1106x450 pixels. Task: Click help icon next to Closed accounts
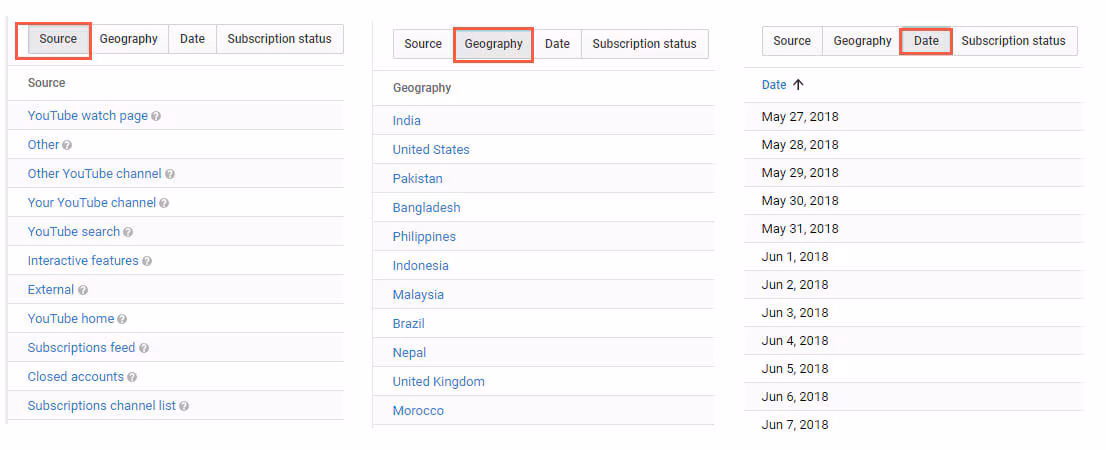coord(133,377)
